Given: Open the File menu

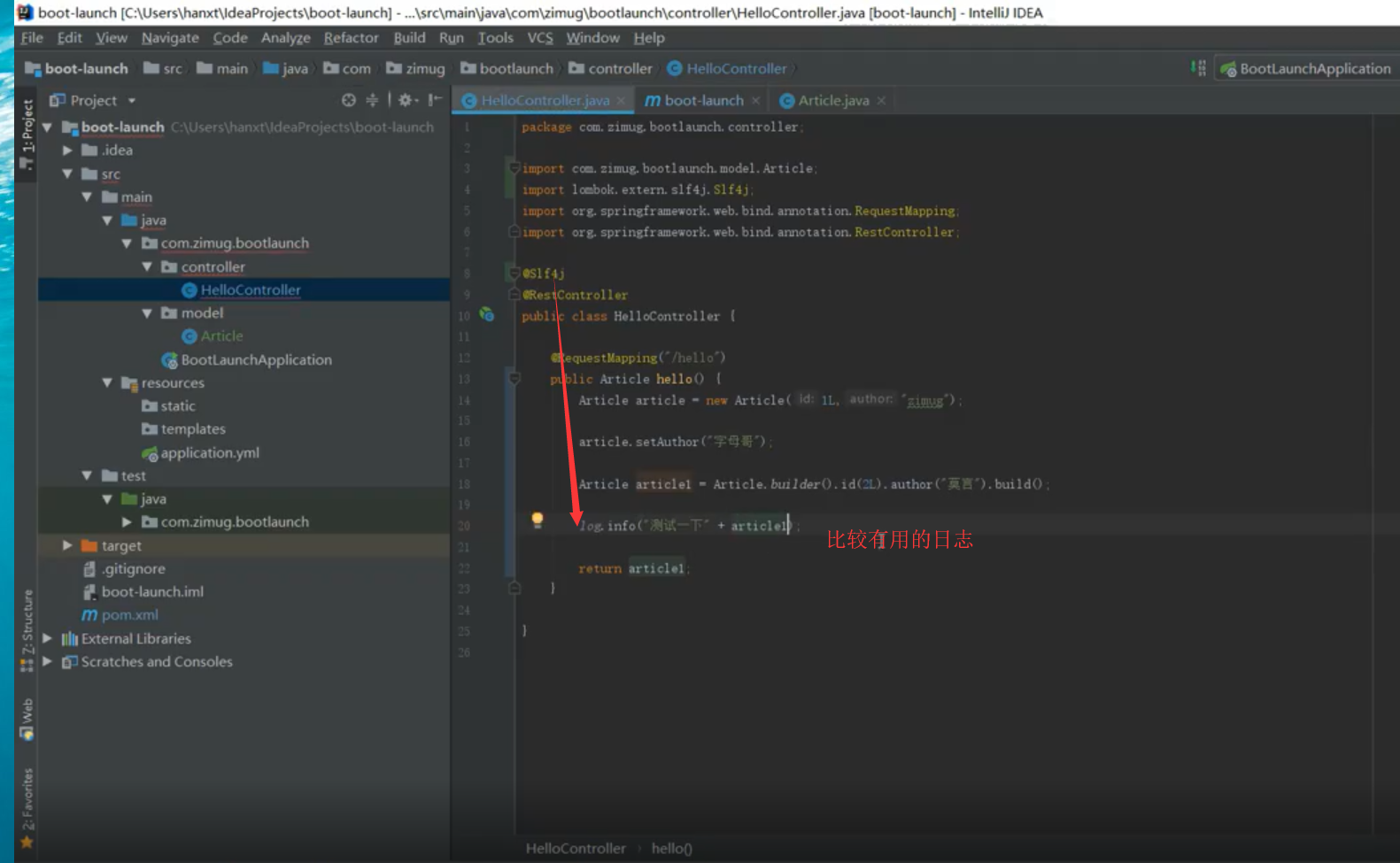Looking at the screenshot, I should pyautogui.click(x=32, y=37).
